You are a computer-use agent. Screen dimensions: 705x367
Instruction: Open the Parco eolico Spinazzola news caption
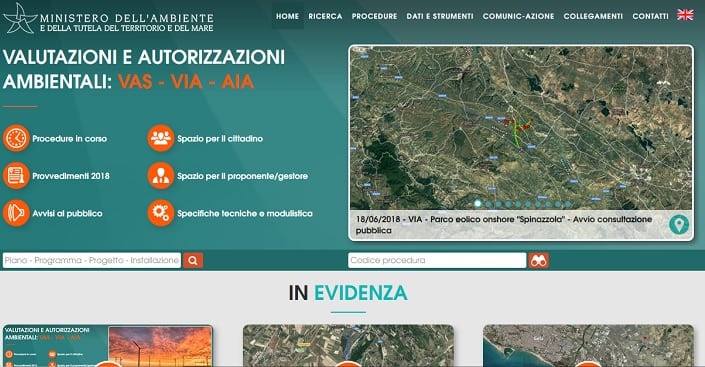[x=504, y=224]
